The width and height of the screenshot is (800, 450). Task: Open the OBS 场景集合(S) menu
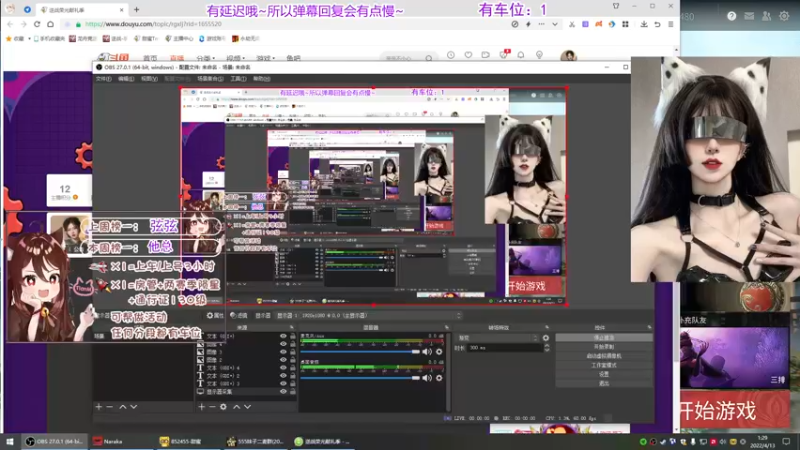[210, 79]
